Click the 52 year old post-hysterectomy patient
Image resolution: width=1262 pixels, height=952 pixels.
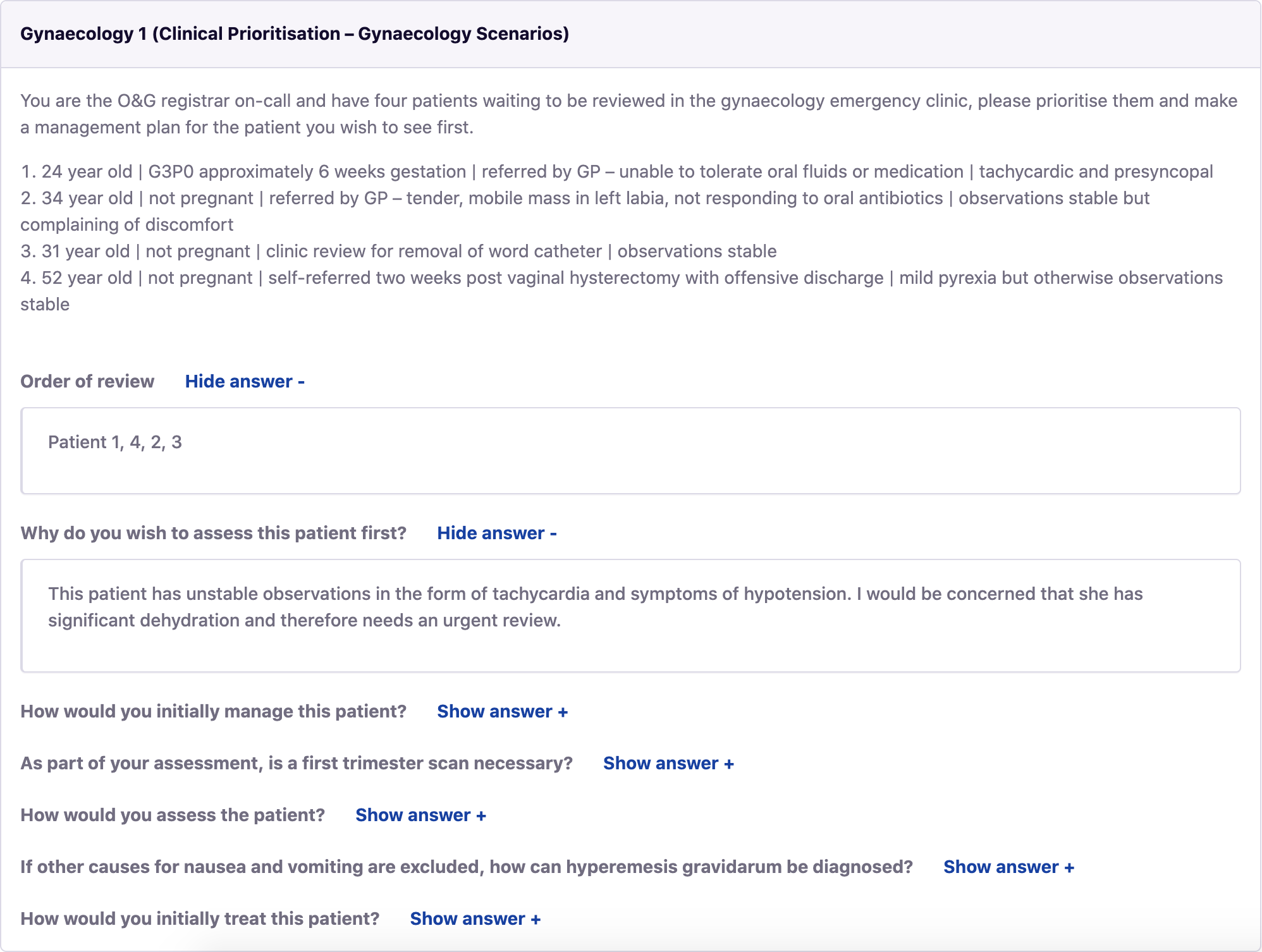pos(622,278)
